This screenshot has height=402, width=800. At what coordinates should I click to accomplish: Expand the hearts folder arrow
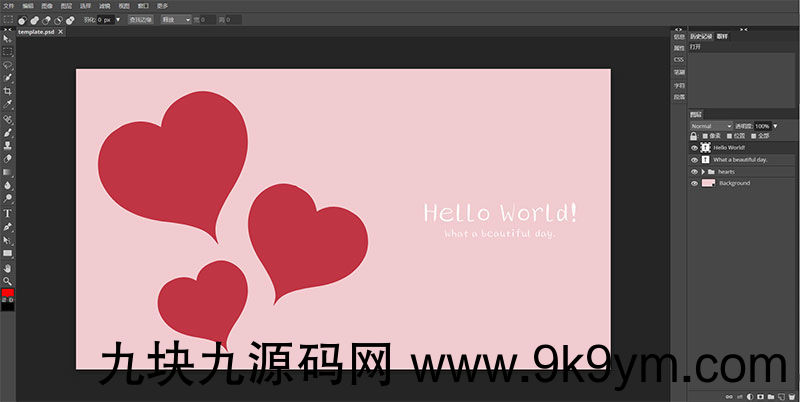click(703, 172)
